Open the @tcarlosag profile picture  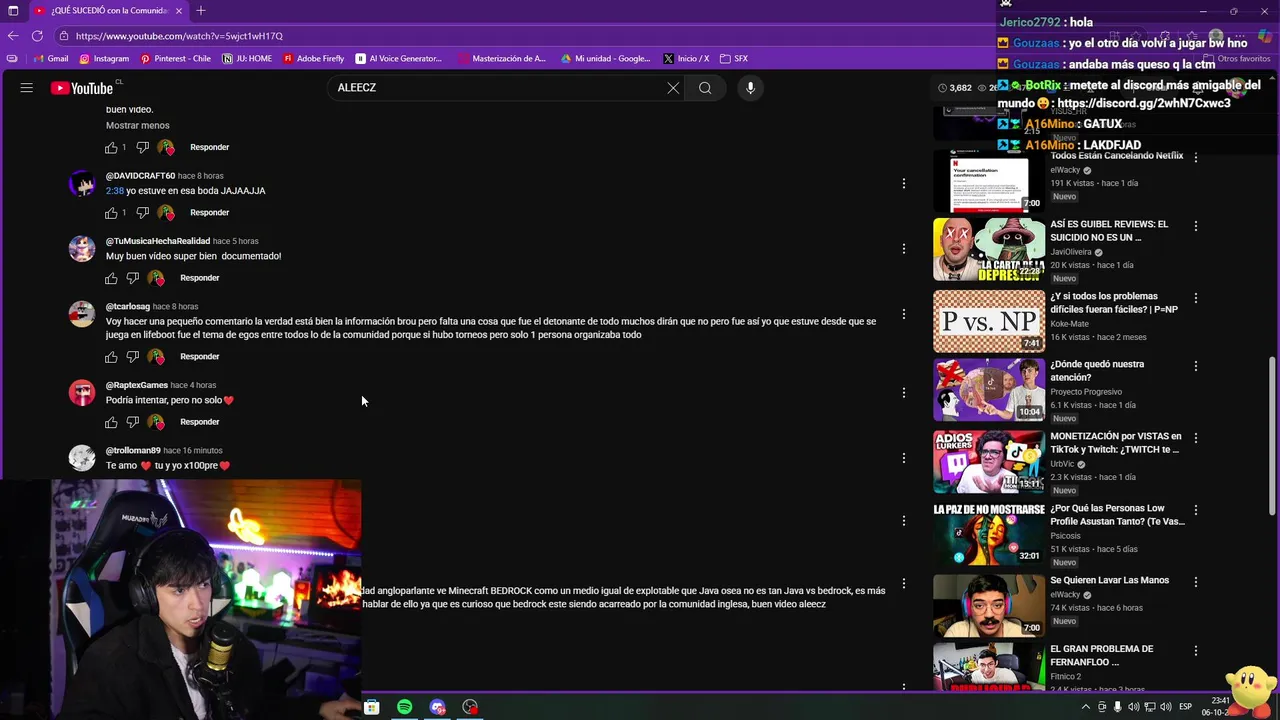(82, 314)
